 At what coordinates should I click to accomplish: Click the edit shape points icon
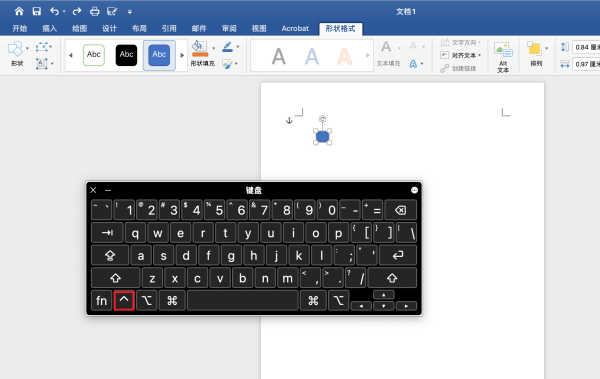[42, 47]
